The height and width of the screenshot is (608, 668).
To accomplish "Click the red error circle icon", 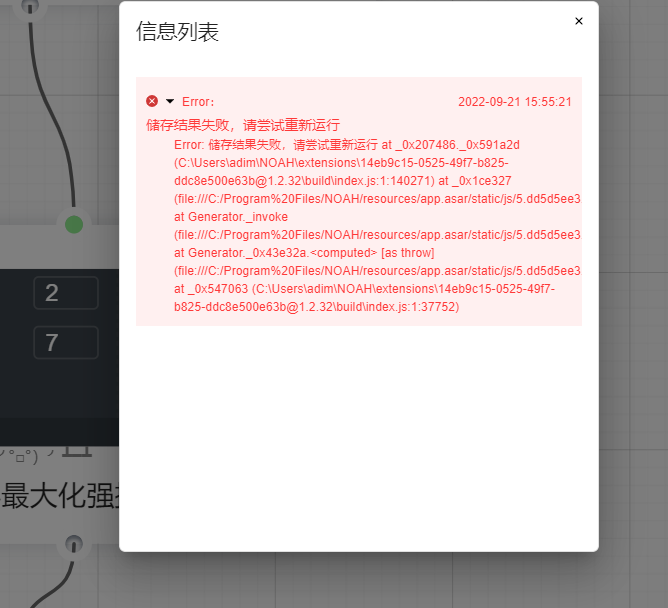I will click(x=152, y=101).
